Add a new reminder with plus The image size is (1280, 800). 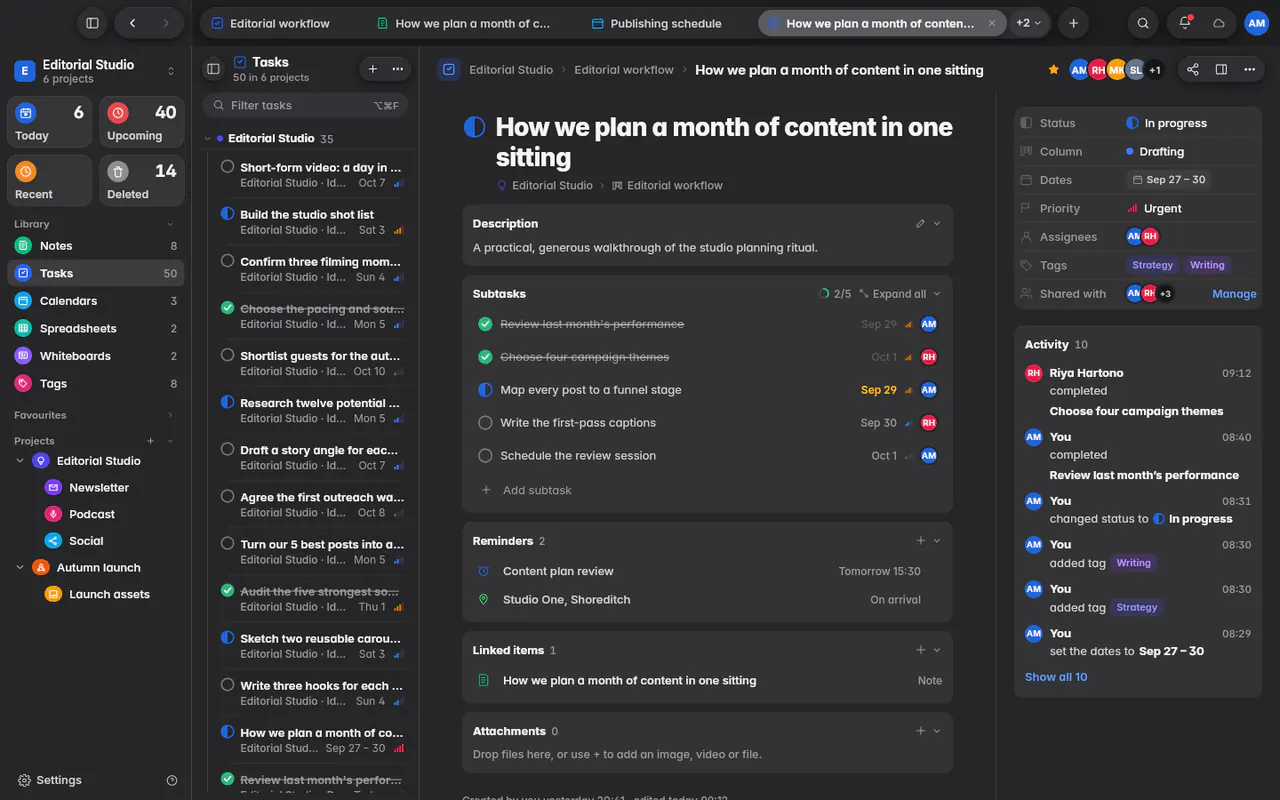pos(920,540)
